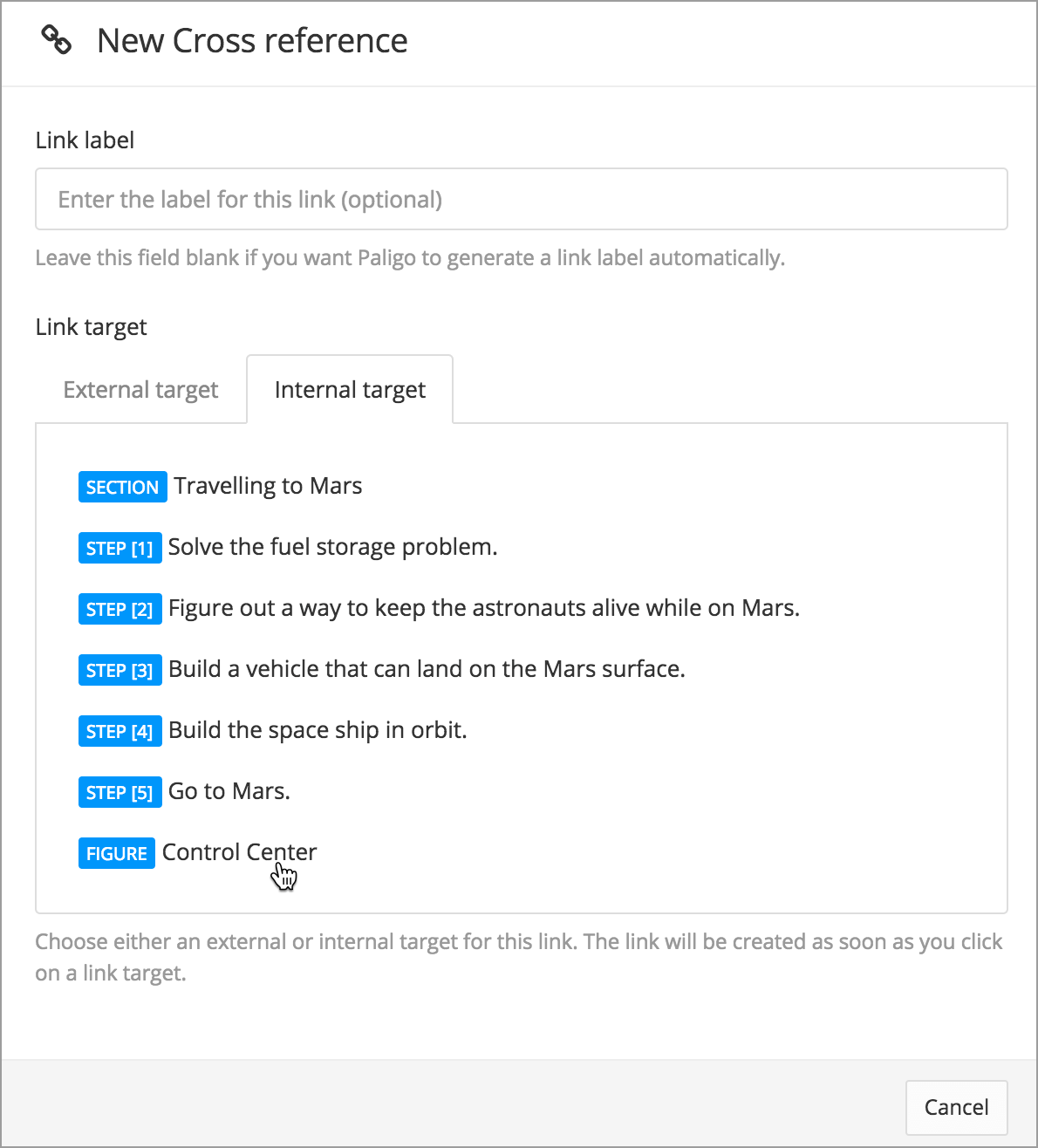The height and width of the screenshot is (1148, 1038).
Task: Pick the "keep the astronauts alive" step text
Action: click(x=483, y=608)
